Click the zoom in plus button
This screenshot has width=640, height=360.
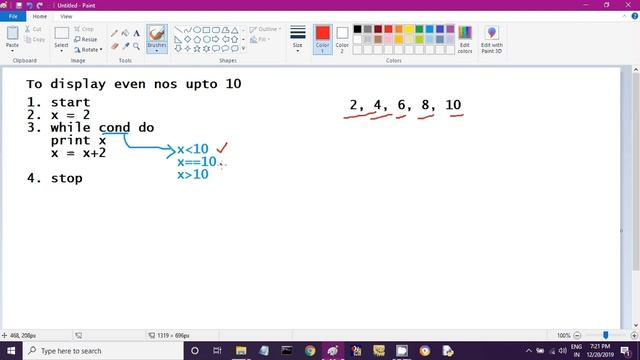click(x=634, y=335)
